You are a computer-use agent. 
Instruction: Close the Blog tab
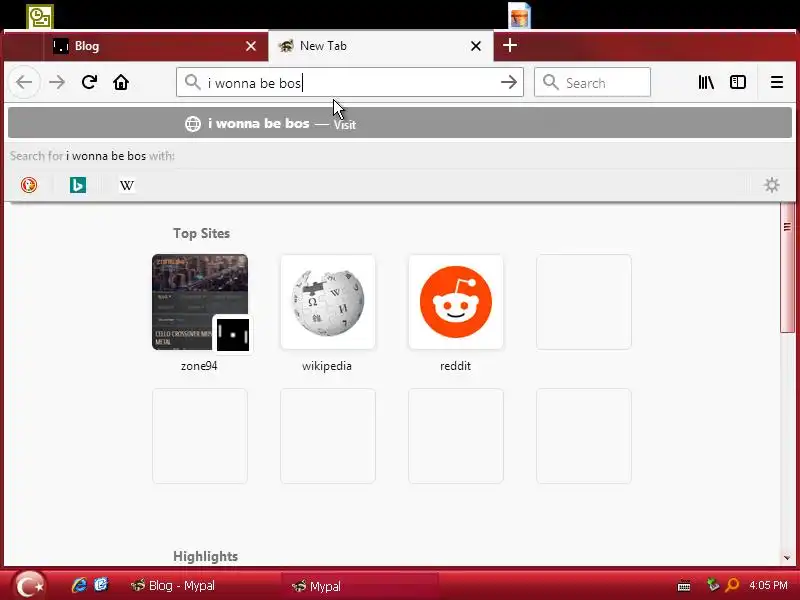[x=251, y=46]
